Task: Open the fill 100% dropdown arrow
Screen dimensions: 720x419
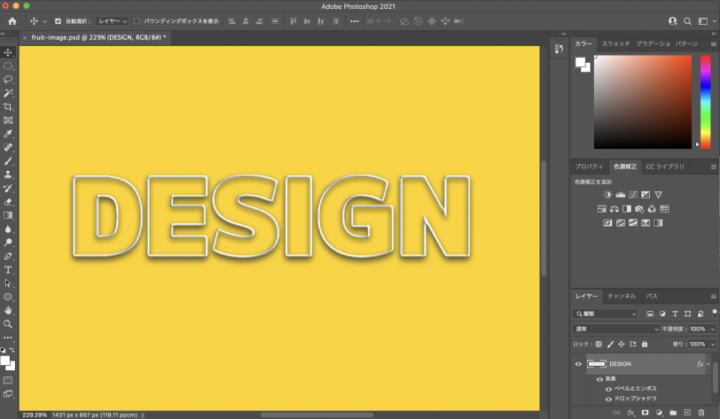Action: (713, 344)
